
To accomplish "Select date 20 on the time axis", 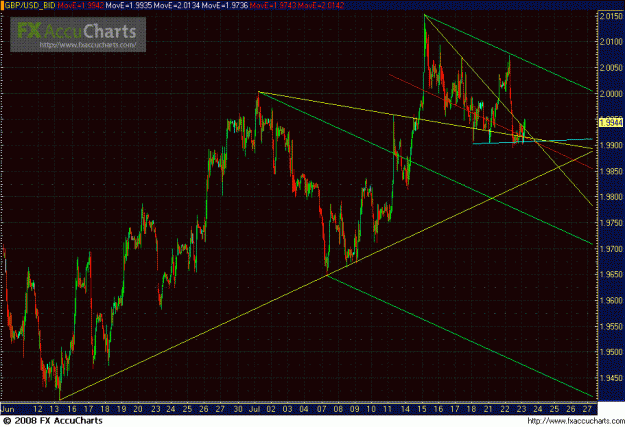I will point(138,409).
